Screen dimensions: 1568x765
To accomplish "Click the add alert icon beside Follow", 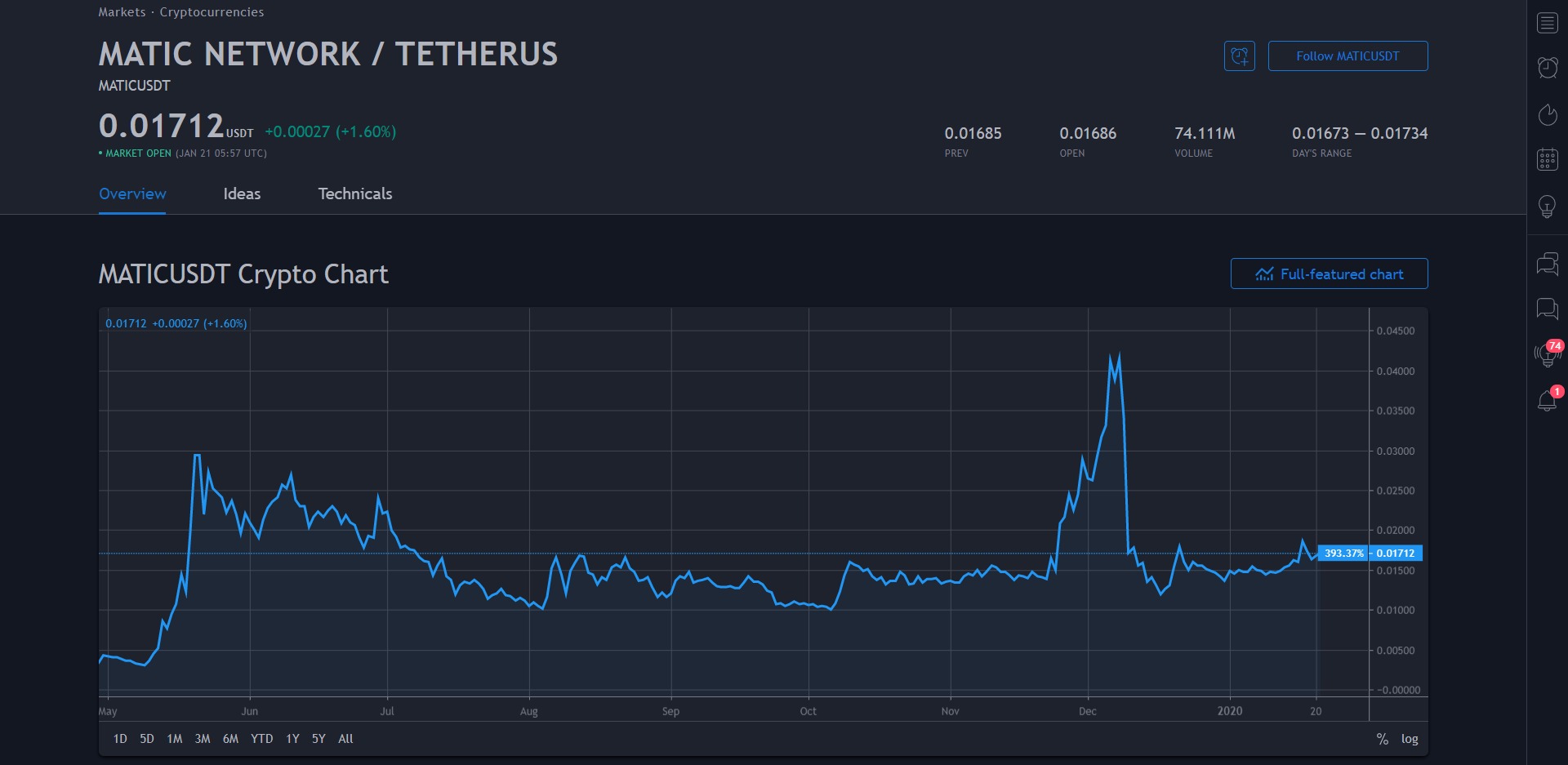I will (1239, 56).
